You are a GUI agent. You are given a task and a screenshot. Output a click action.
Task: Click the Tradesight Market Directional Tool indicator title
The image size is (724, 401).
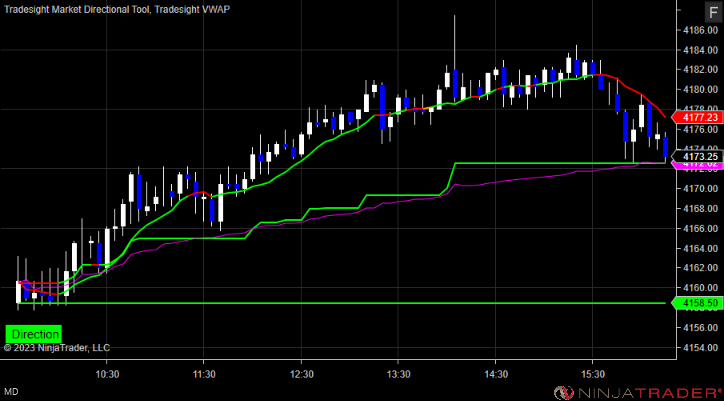(76, 8)
